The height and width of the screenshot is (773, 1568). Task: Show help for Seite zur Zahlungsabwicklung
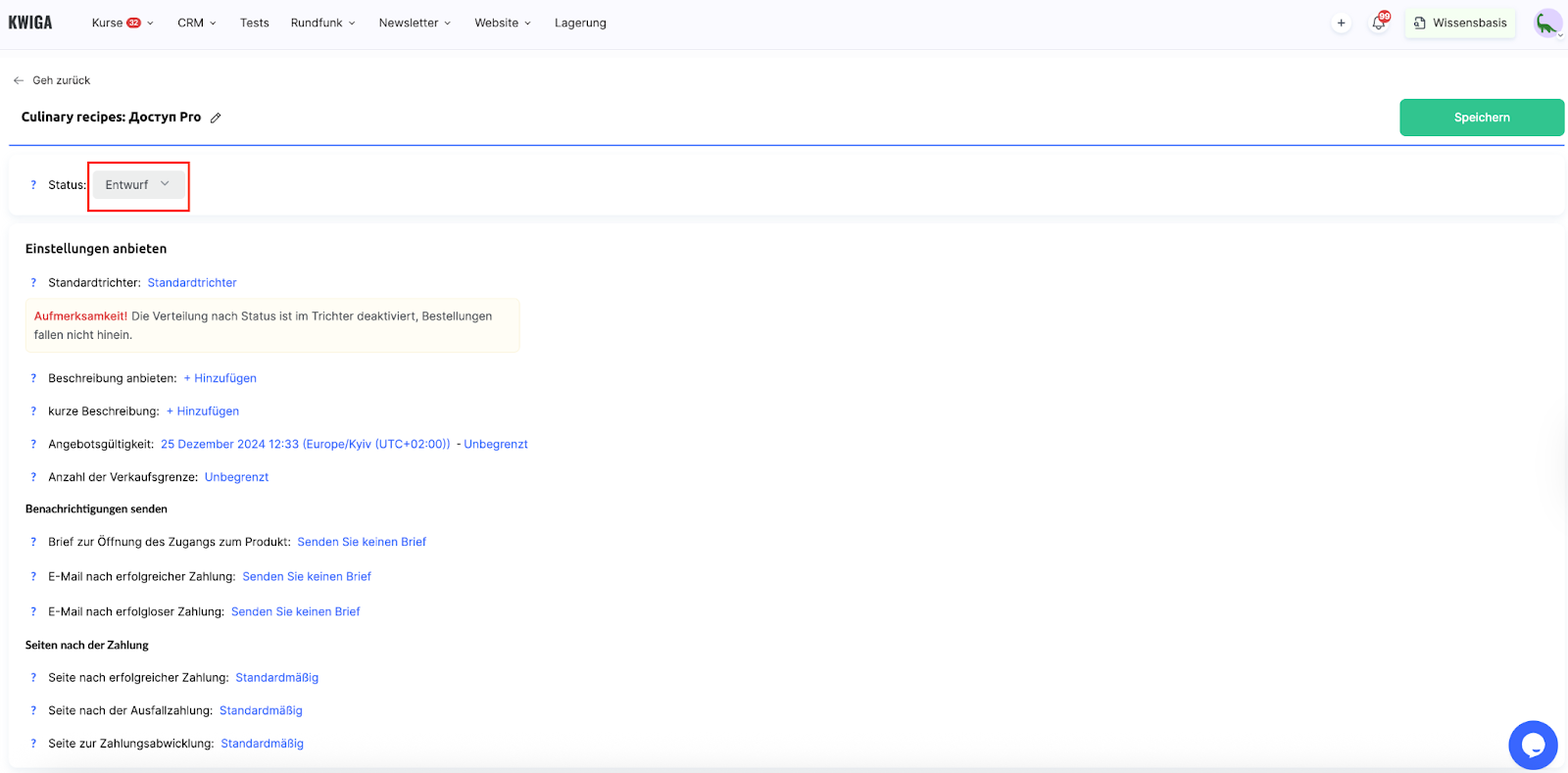33,744
